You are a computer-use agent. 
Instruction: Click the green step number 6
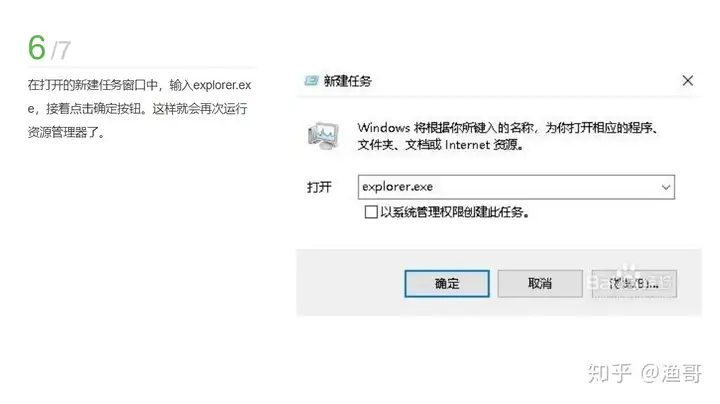(37, 48)
